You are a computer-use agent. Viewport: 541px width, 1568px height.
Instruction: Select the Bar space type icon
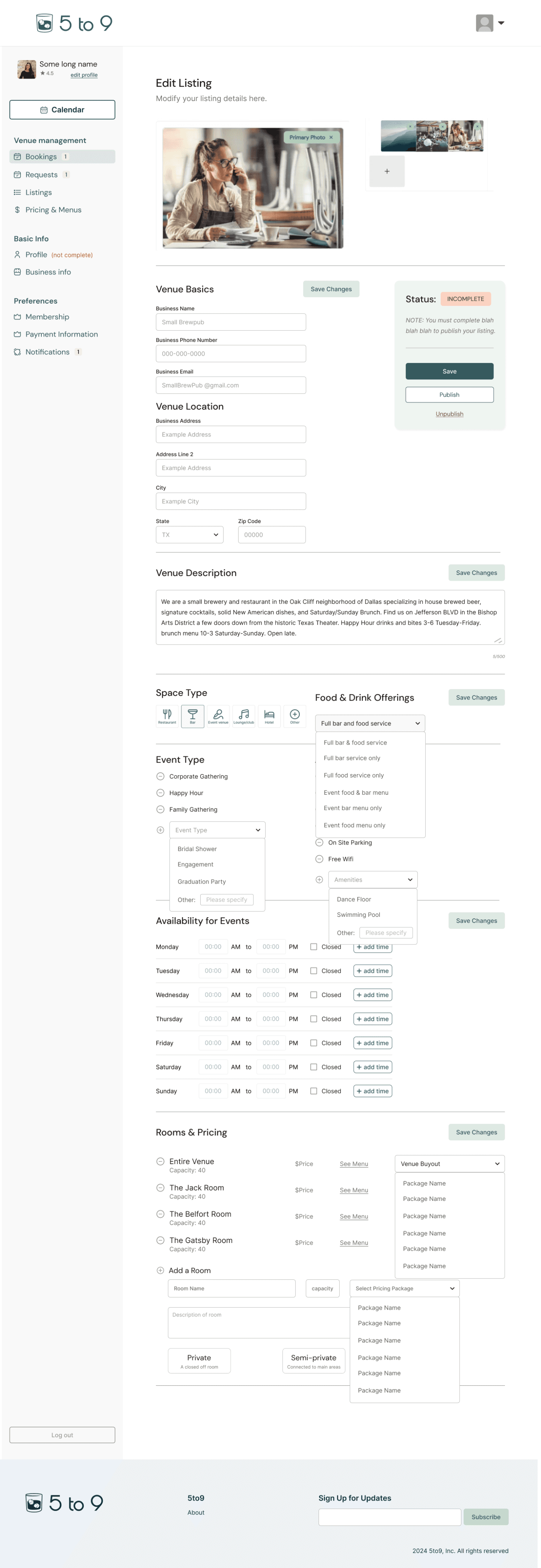192,716
